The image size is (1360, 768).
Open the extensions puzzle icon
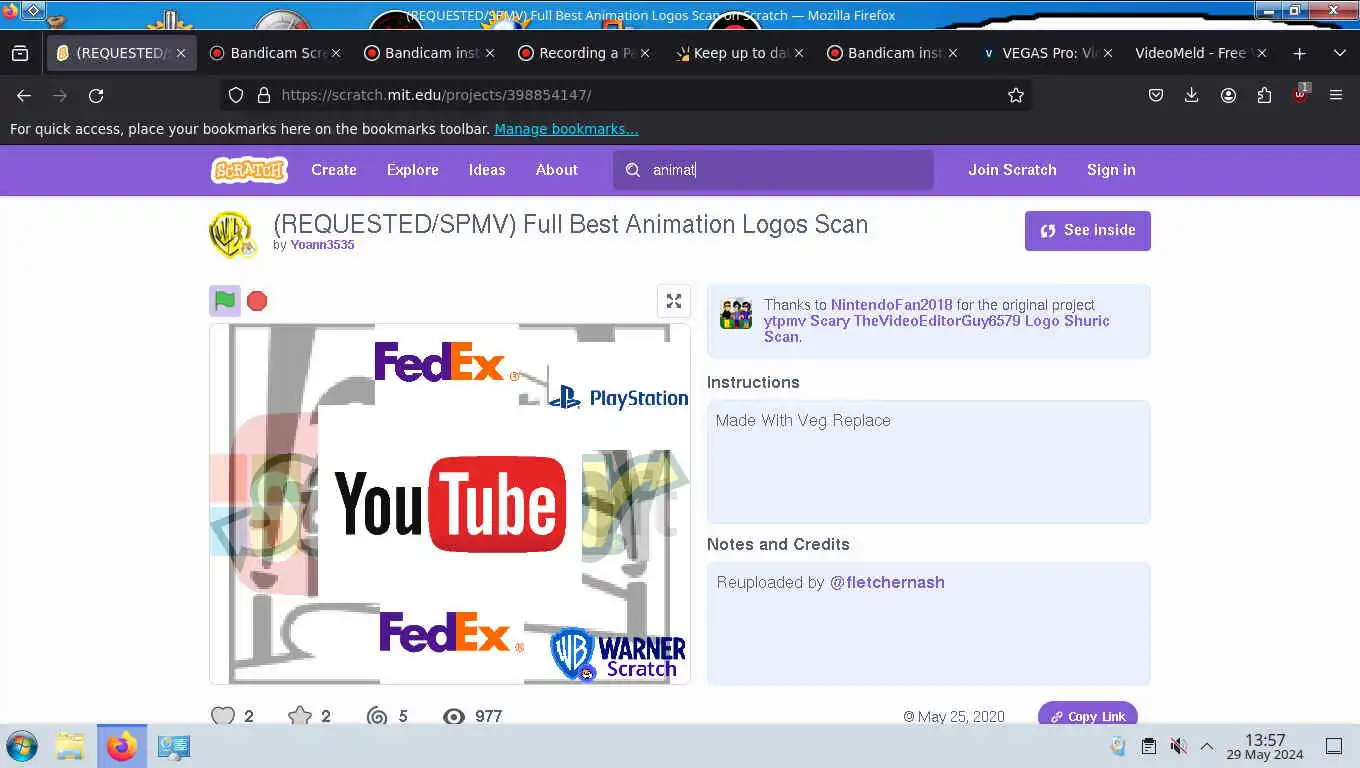pyautogui.click(x=1264, y=95)
